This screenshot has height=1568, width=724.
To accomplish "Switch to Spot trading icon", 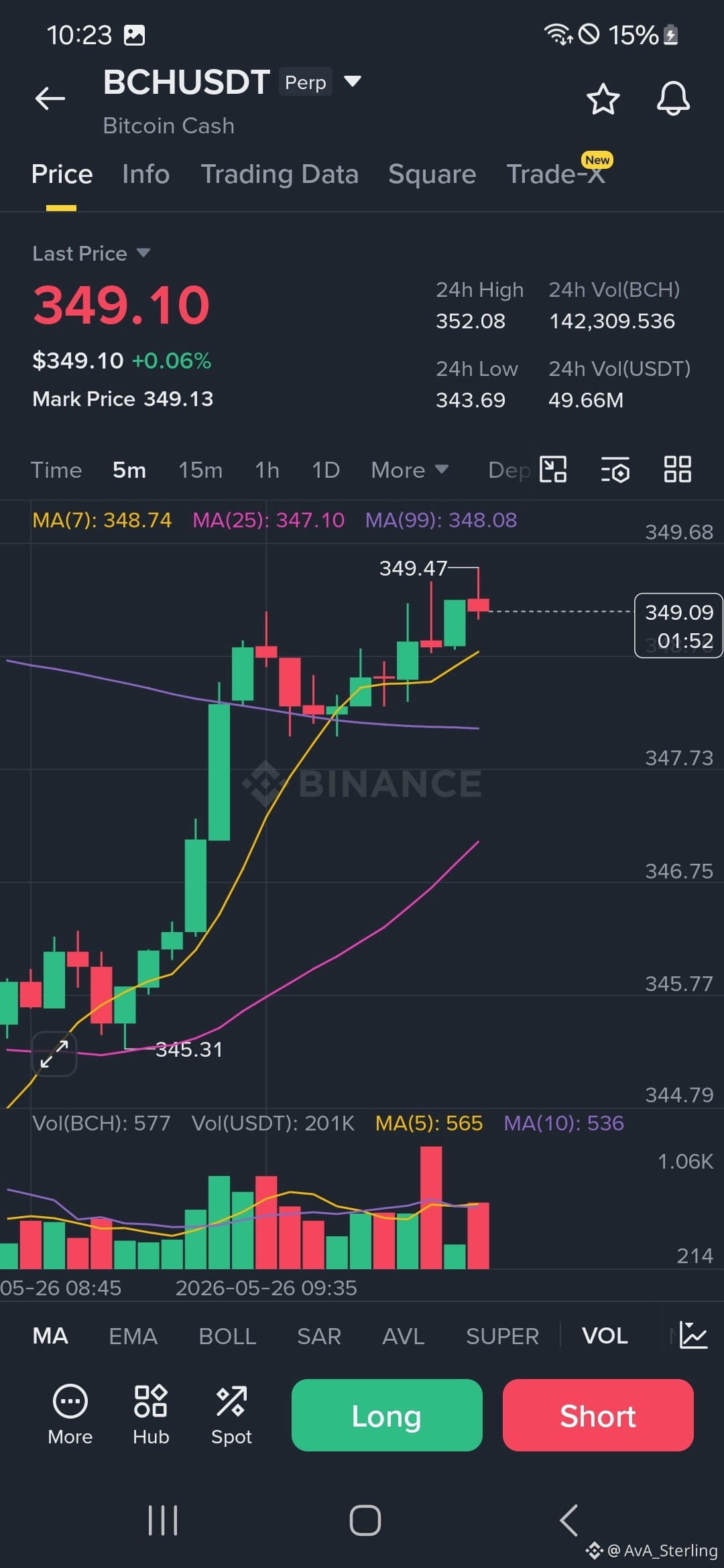I will pos(231,1414).
